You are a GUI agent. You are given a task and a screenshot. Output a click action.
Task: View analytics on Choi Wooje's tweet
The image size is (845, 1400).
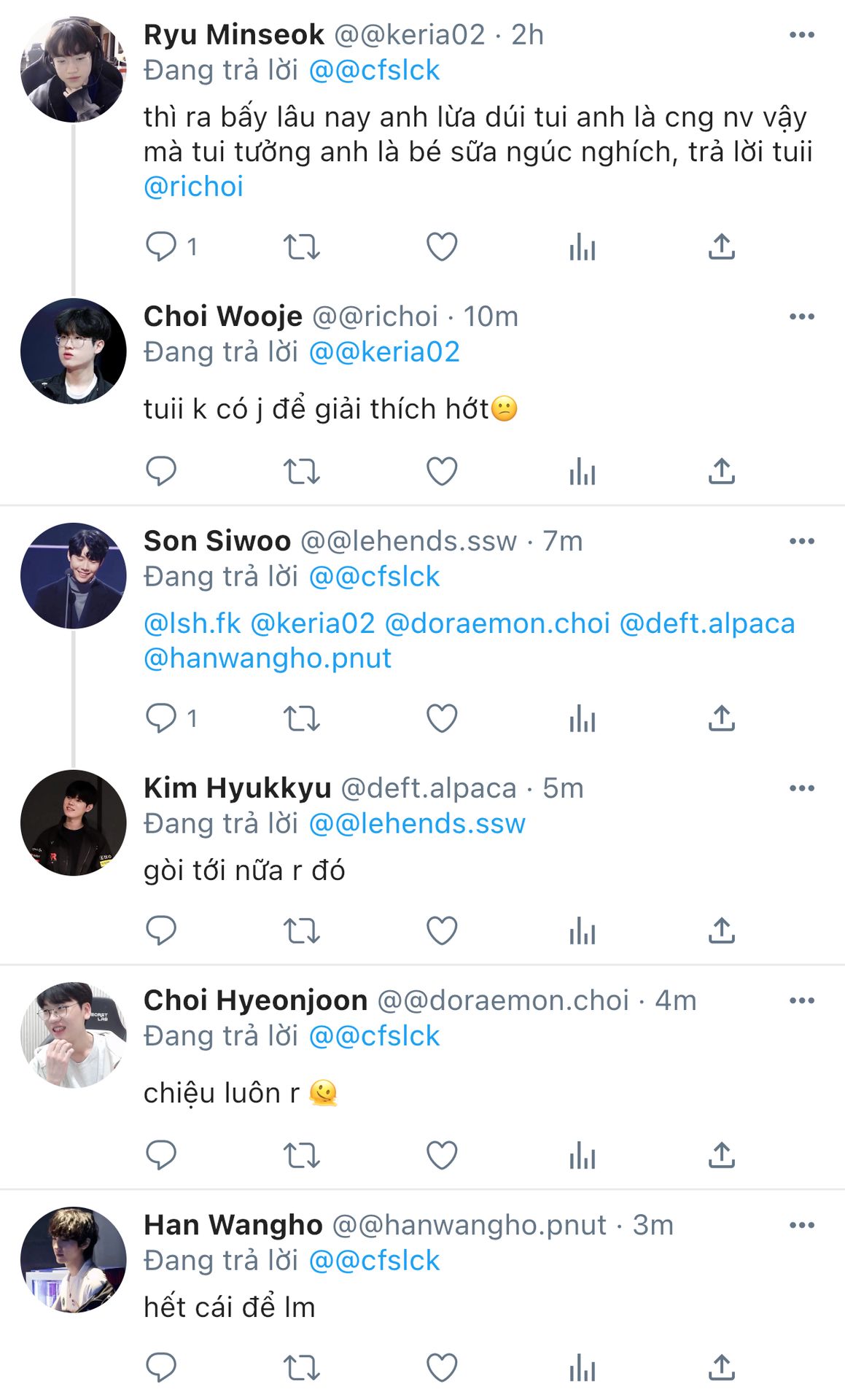[x=582, y=471]
